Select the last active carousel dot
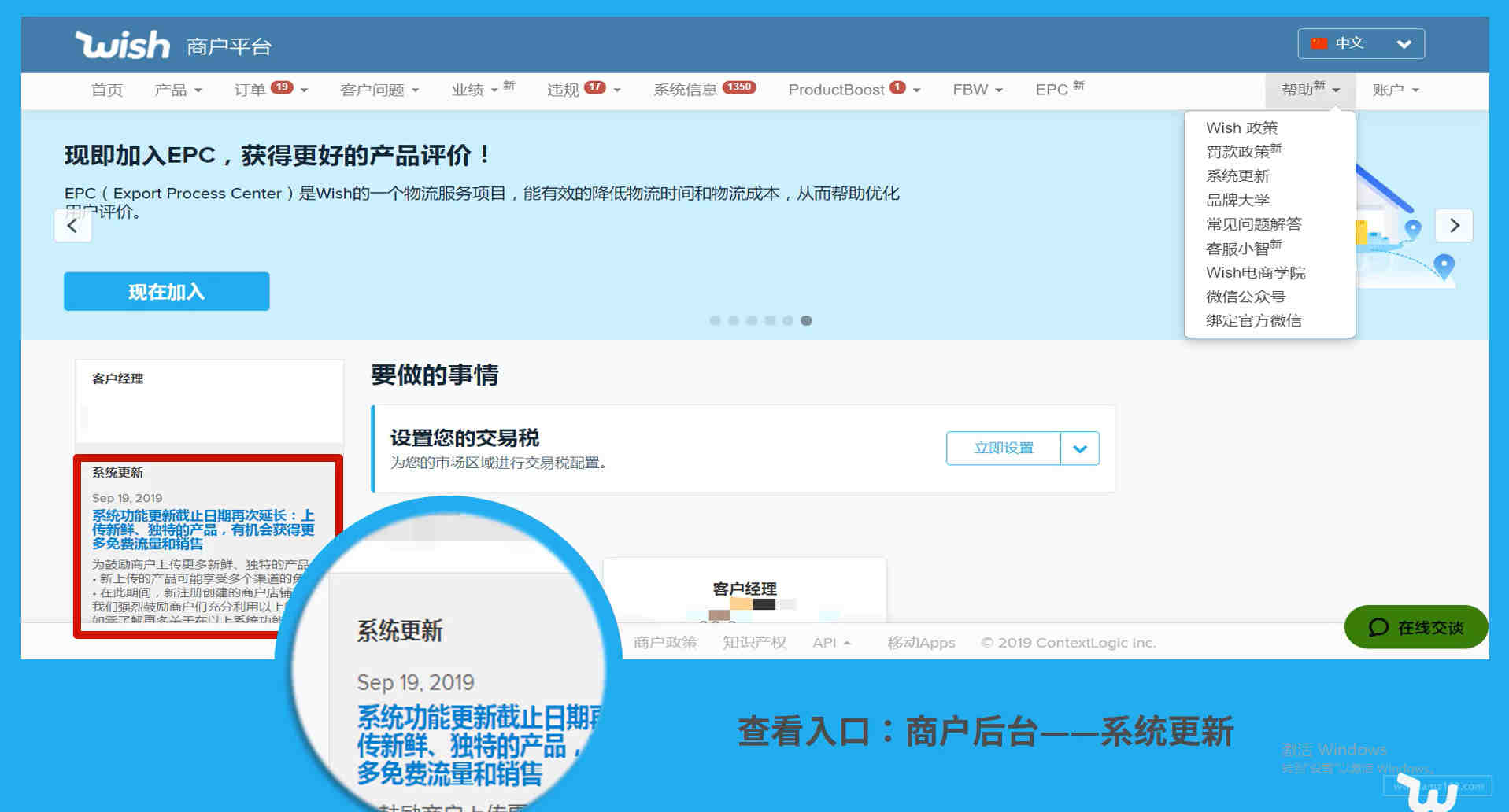 point(806,320)
